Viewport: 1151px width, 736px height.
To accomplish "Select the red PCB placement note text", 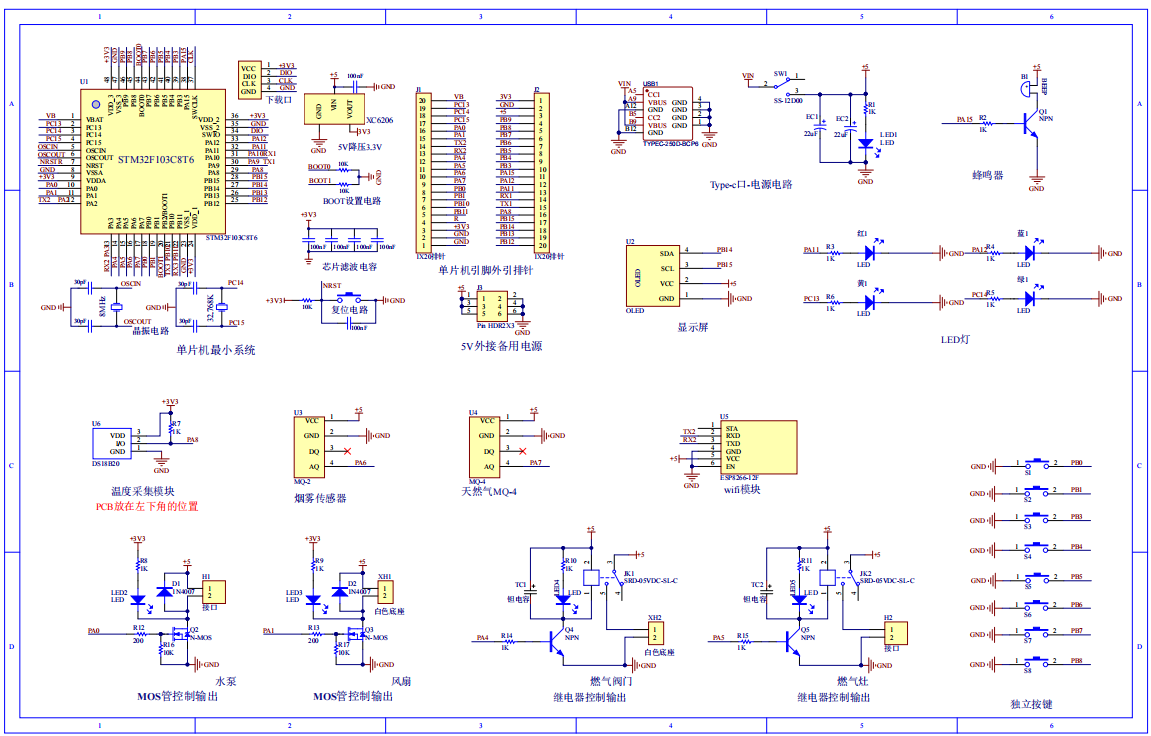I will pos(146,507).
